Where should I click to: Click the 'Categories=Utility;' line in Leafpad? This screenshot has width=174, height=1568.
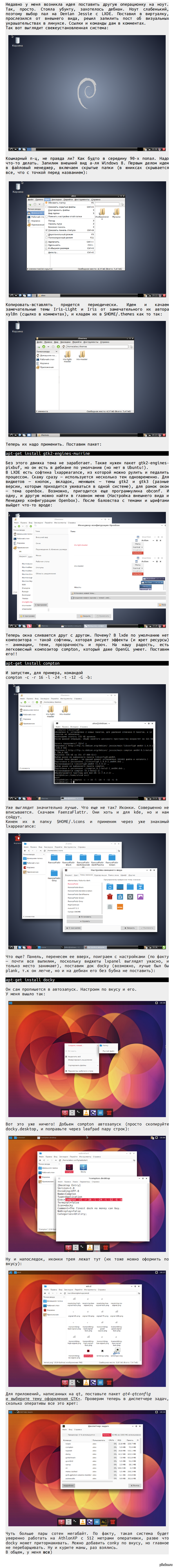(72, 1214)
